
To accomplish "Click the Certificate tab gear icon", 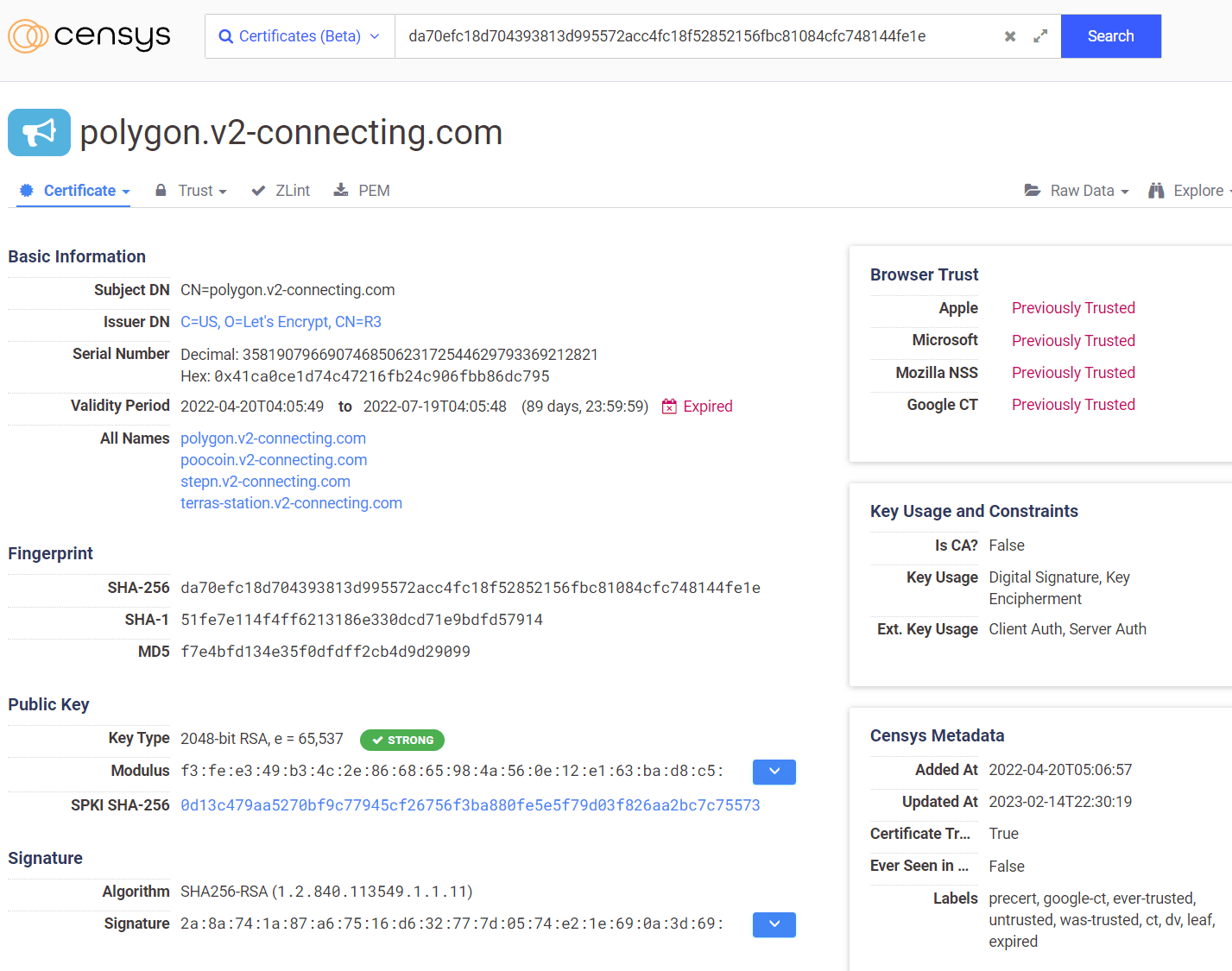I will pyautogui.click(x=27, y=190).
